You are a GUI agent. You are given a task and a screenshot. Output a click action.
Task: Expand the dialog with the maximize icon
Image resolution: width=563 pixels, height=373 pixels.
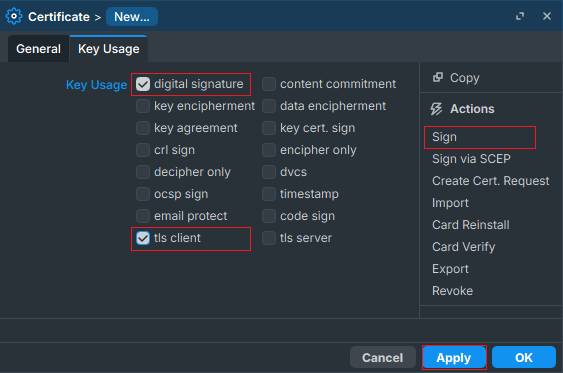click(x=520, y=16)
